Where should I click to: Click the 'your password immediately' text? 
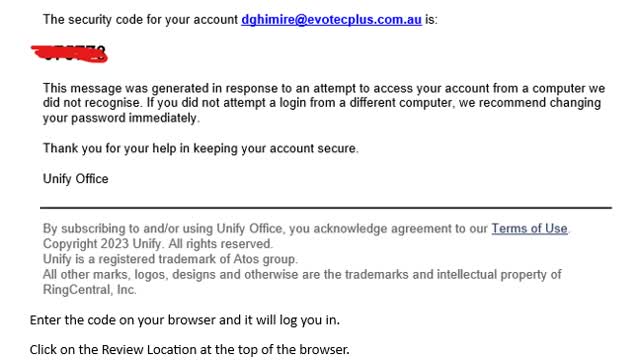[x=121, y=118]
